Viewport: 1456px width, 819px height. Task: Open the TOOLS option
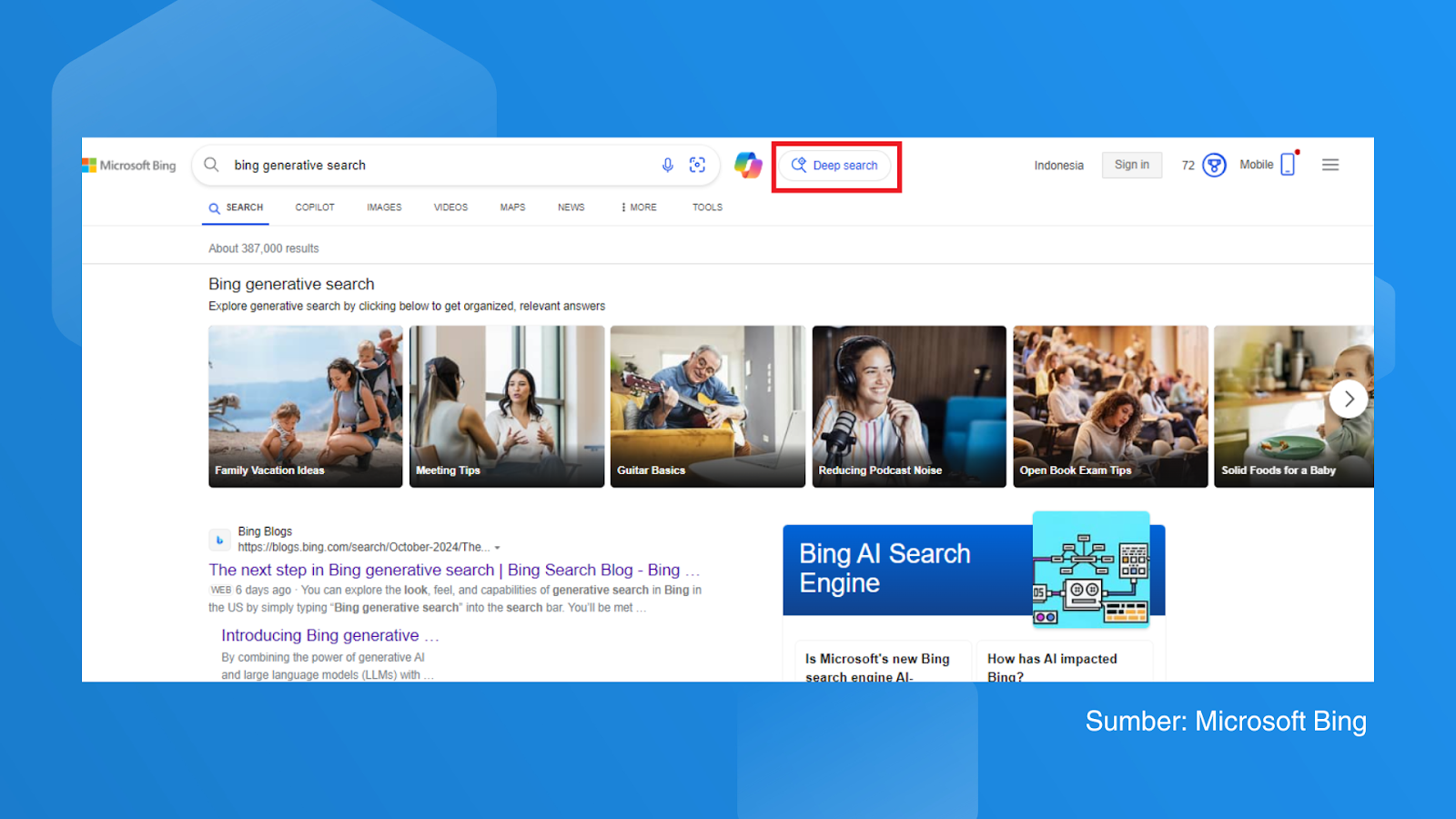[707, 207]
